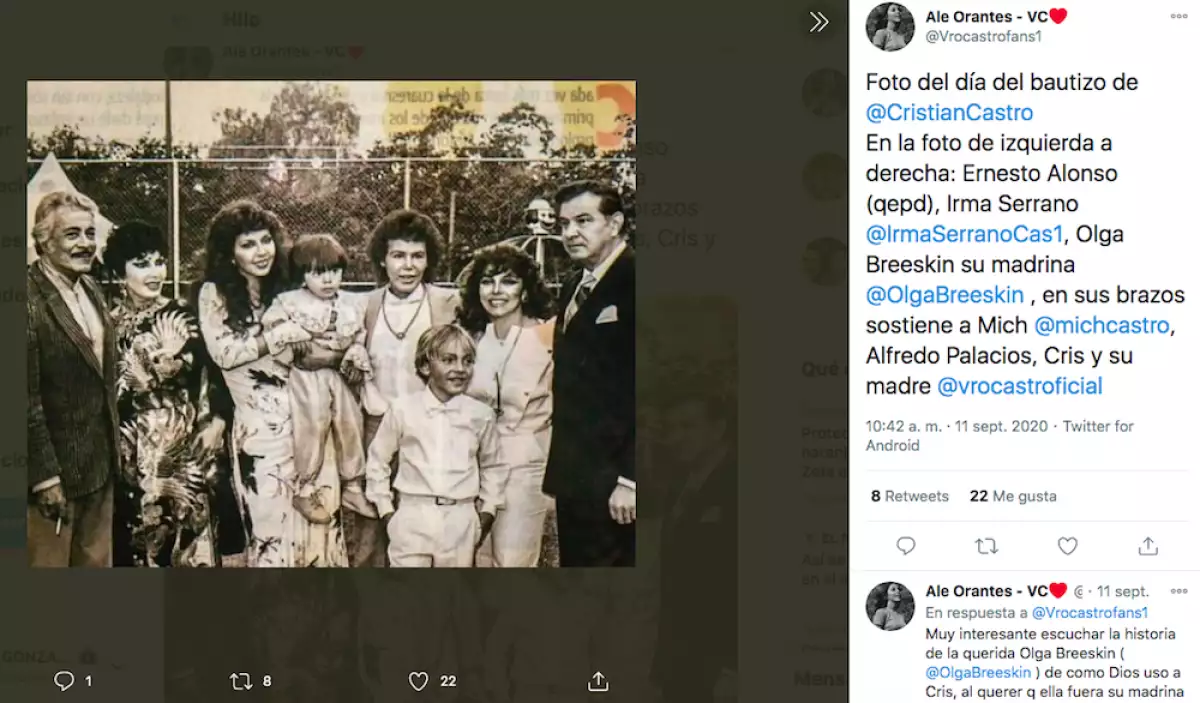Viewport: 1200px width, 703px height.
Task: Visit the @michcastro profile link
Action: point(1100,325)
